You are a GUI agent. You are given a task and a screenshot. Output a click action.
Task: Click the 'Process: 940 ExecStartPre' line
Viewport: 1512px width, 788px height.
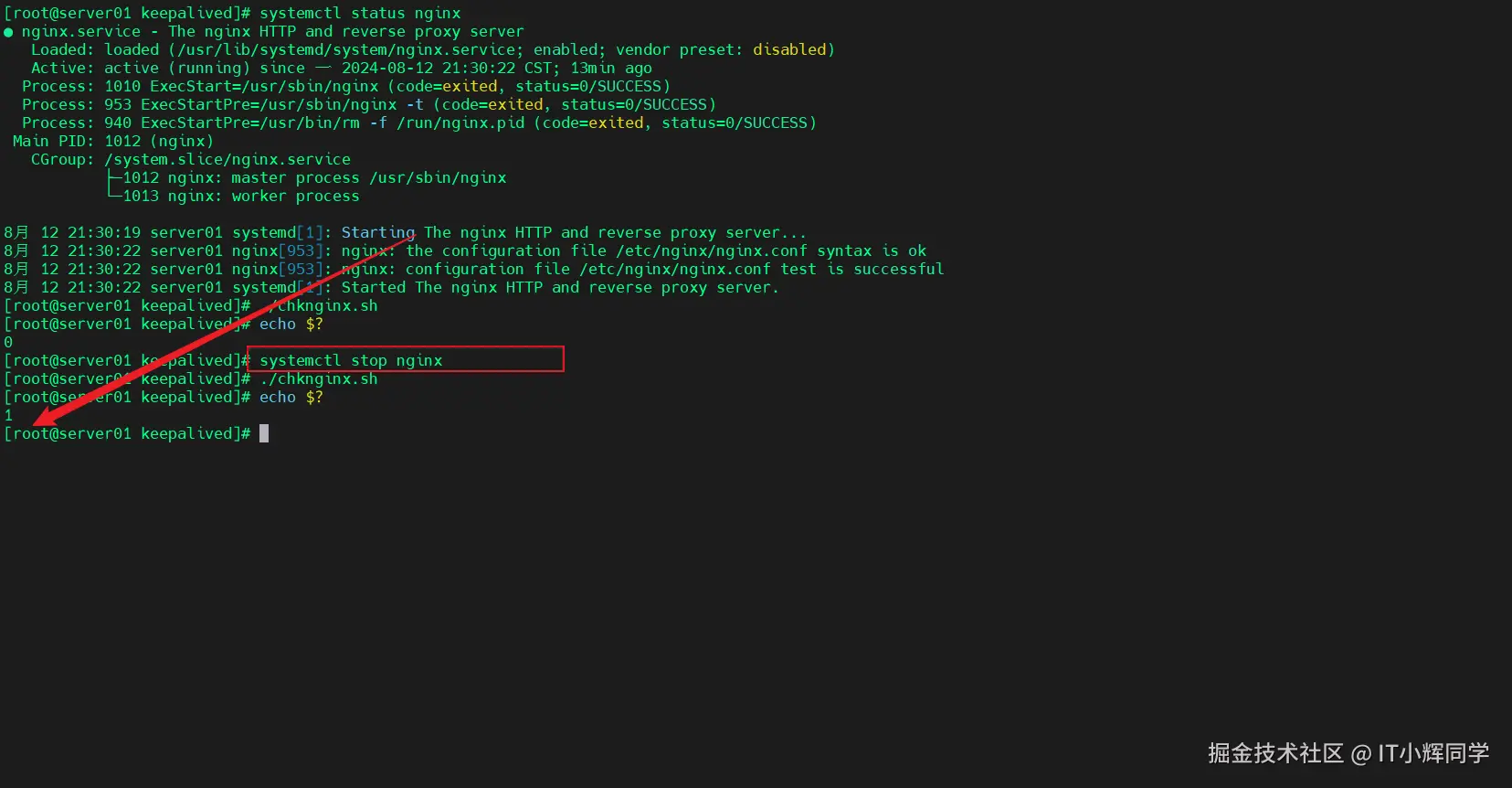(x=419, y=123)
